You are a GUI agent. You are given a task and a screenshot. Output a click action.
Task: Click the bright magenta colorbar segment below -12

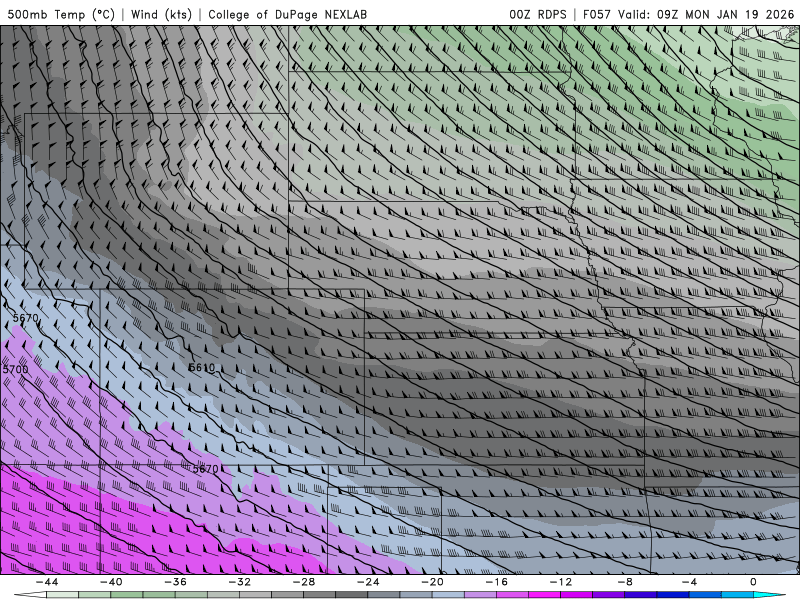point(545,595)
